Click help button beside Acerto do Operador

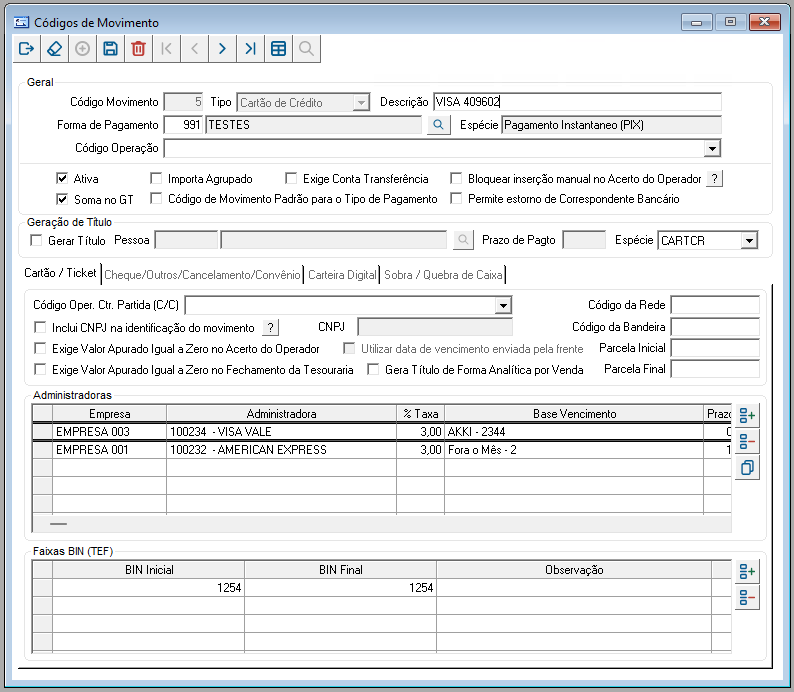[x=714, y=179]
